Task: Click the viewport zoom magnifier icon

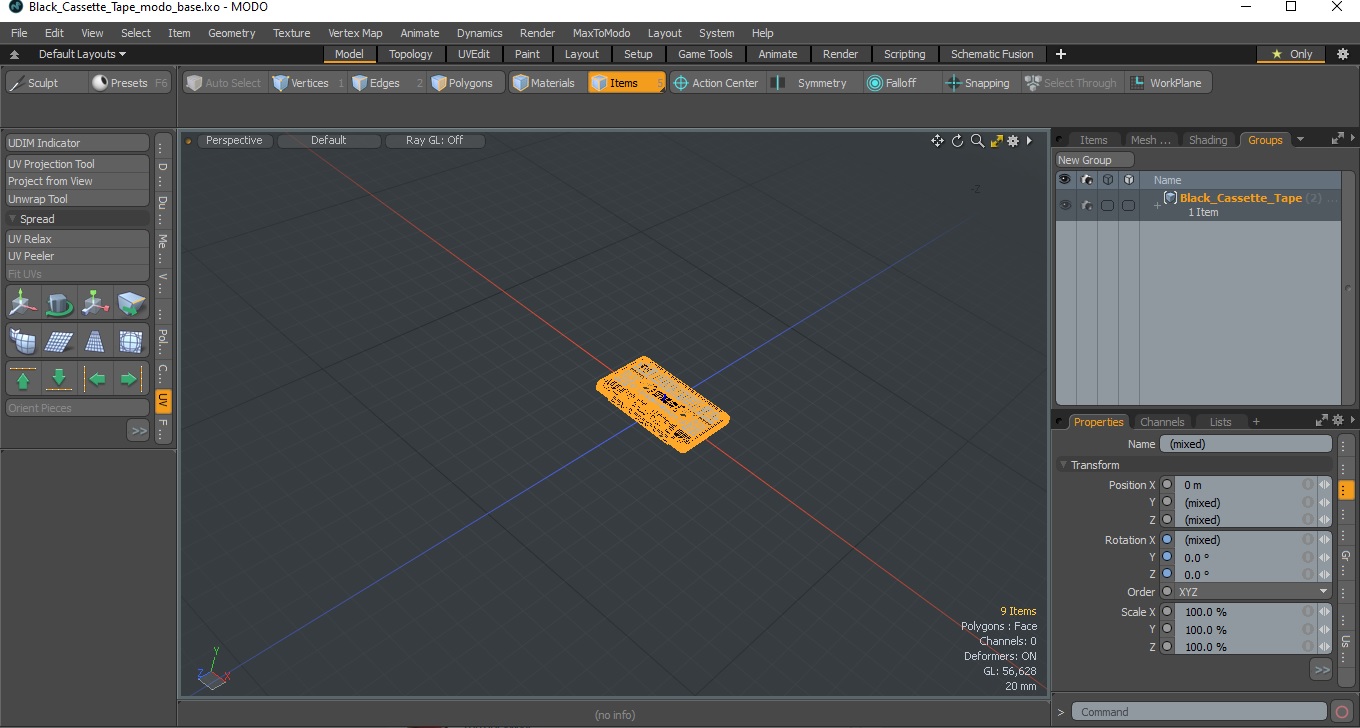Action: (x=977, y=141)
